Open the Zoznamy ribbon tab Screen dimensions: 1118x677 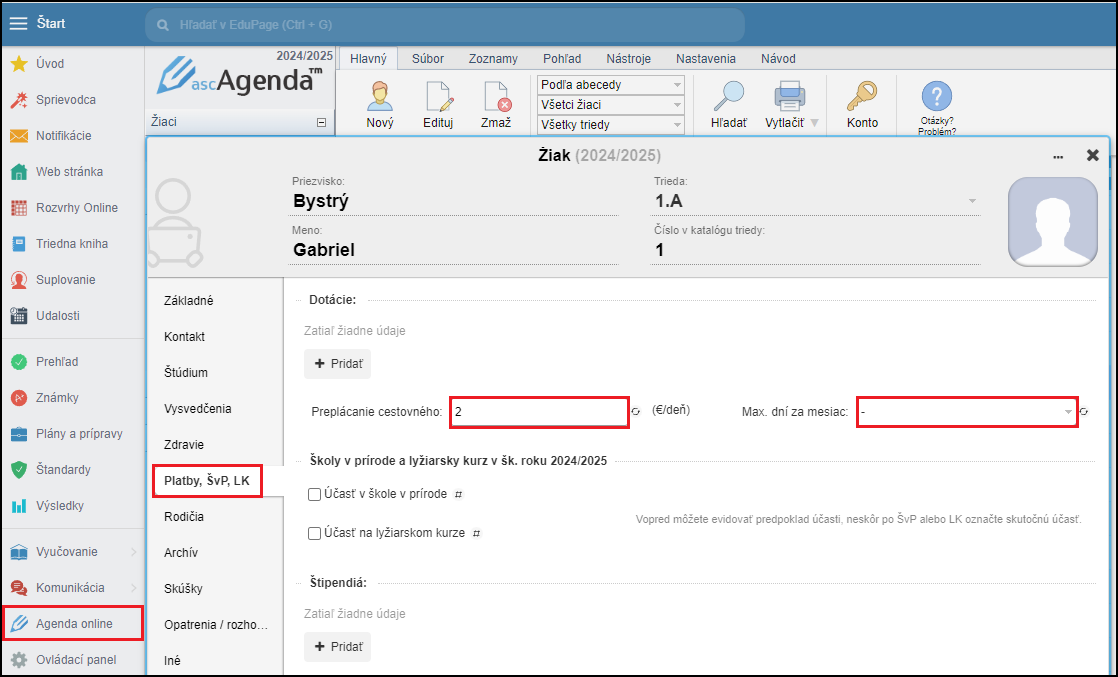tap(493, 58)
